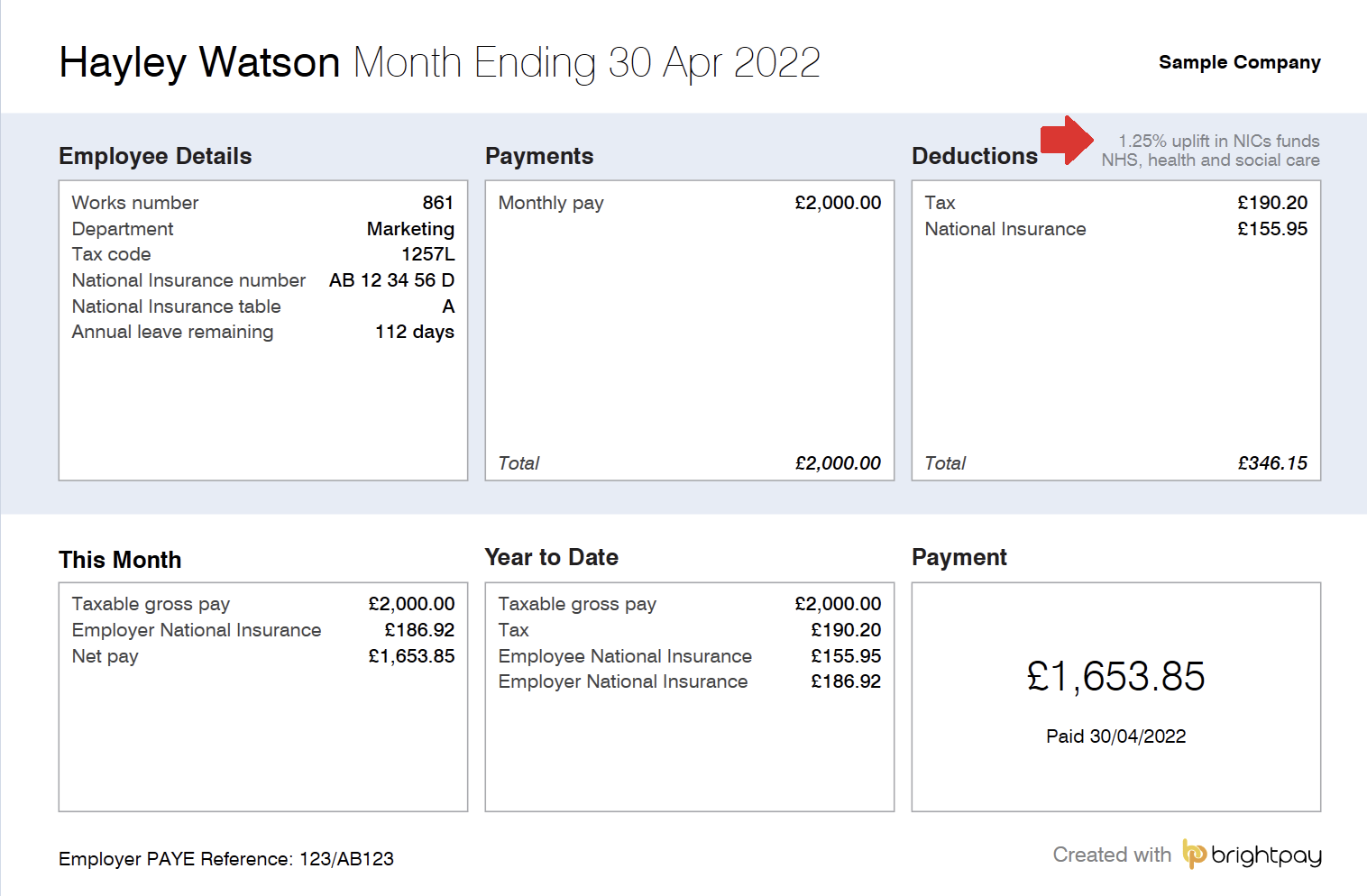
Task: Select Year to Date Employee National Insurance label
Action: click(x=625, y=656)
